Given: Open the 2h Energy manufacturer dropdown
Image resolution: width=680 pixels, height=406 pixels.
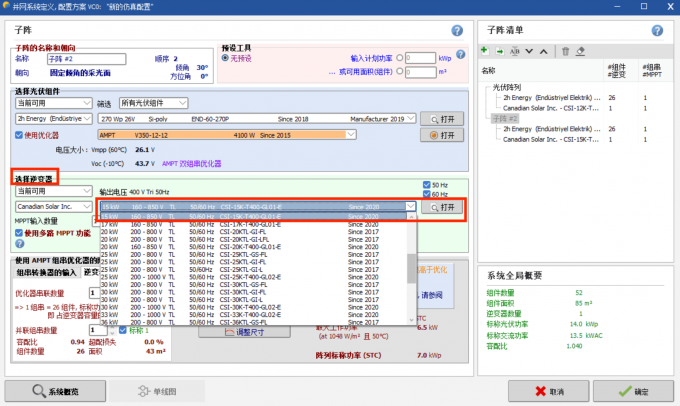Looking at the screenshot, I should pyautogui.click(x=53, y=118).
